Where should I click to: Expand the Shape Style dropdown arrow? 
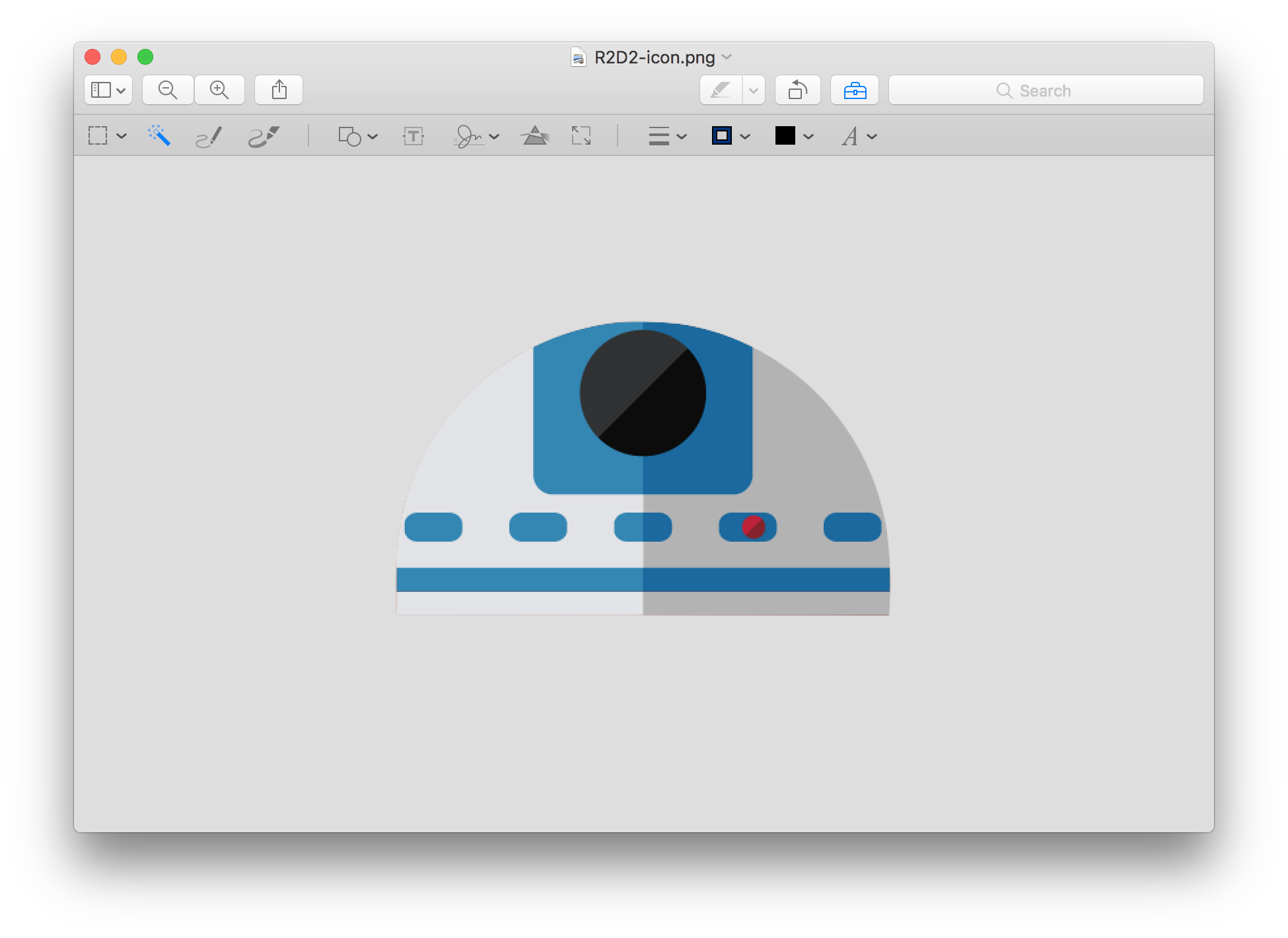click(x=682, y=136)
